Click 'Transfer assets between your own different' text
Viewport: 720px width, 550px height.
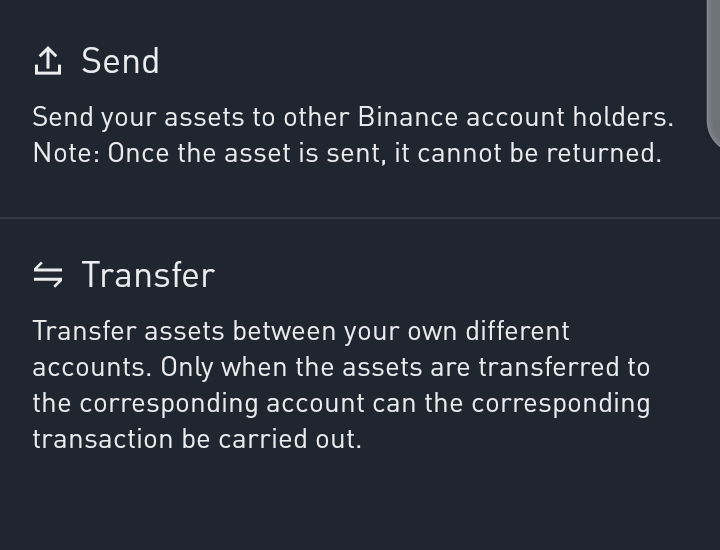(x=301, y=331)
